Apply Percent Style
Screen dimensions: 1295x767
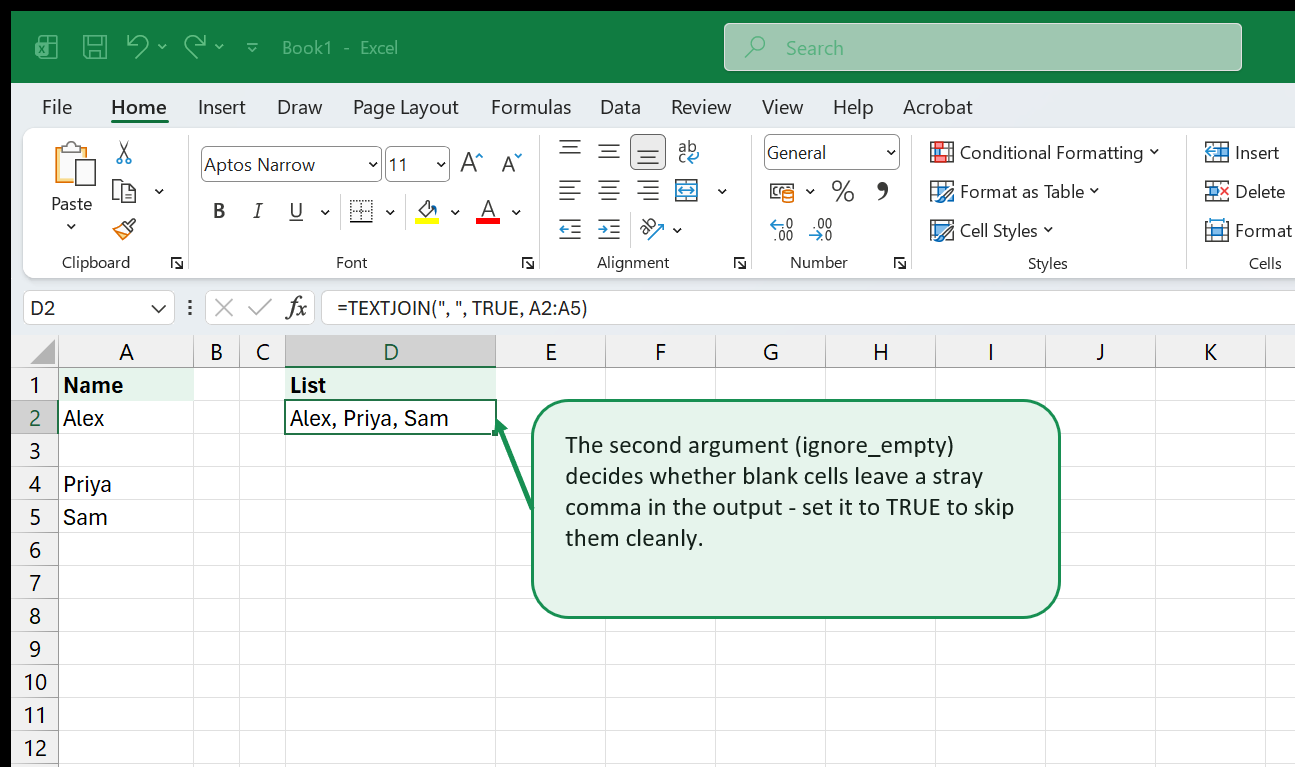coord(843,191)
